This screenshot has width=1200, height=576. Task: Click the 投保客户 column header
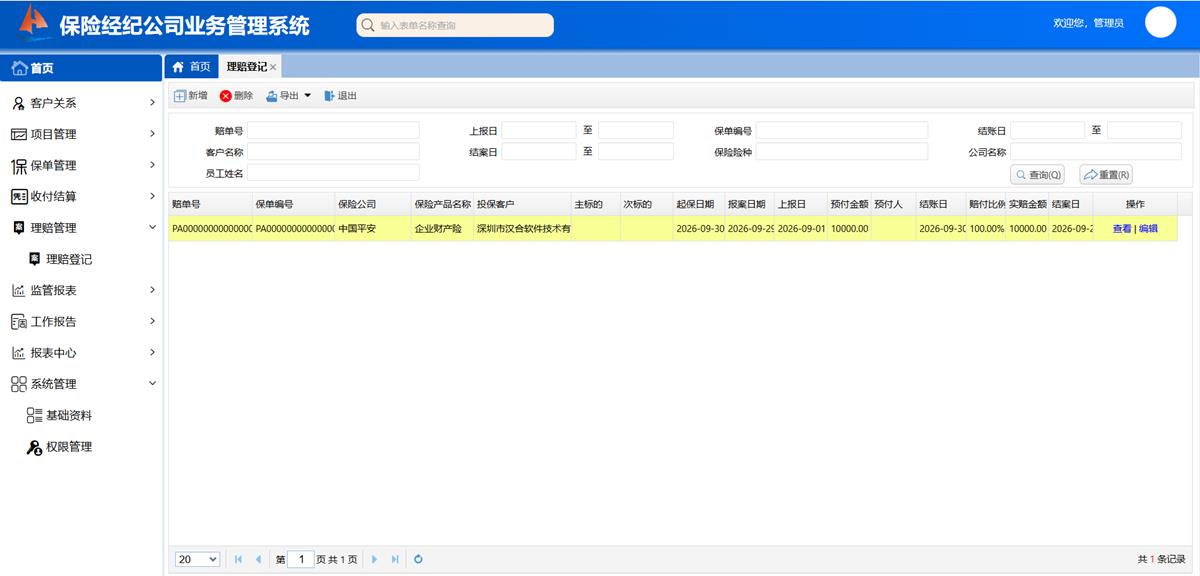point(522,204)
